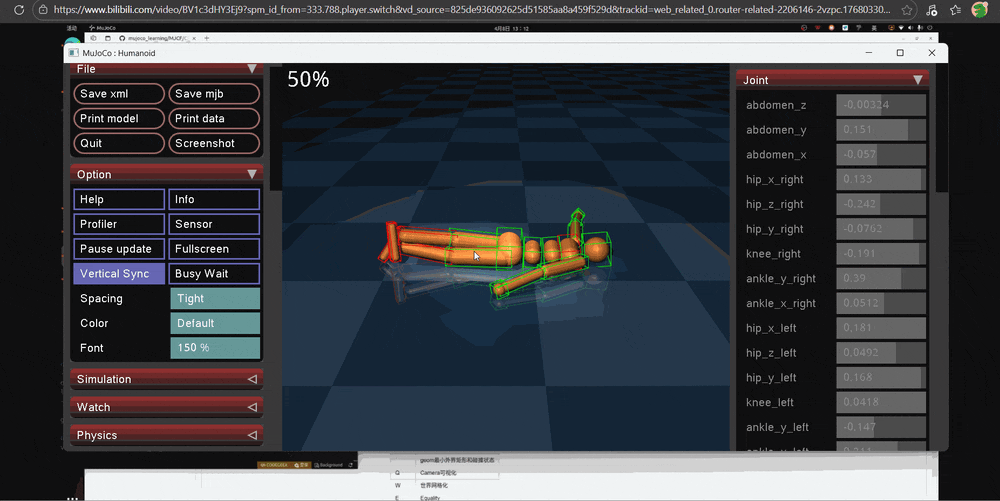Adjust the ankle_y_left joint slider
The height and width of the screenshot is (501, 1000).
click(881, 428)
